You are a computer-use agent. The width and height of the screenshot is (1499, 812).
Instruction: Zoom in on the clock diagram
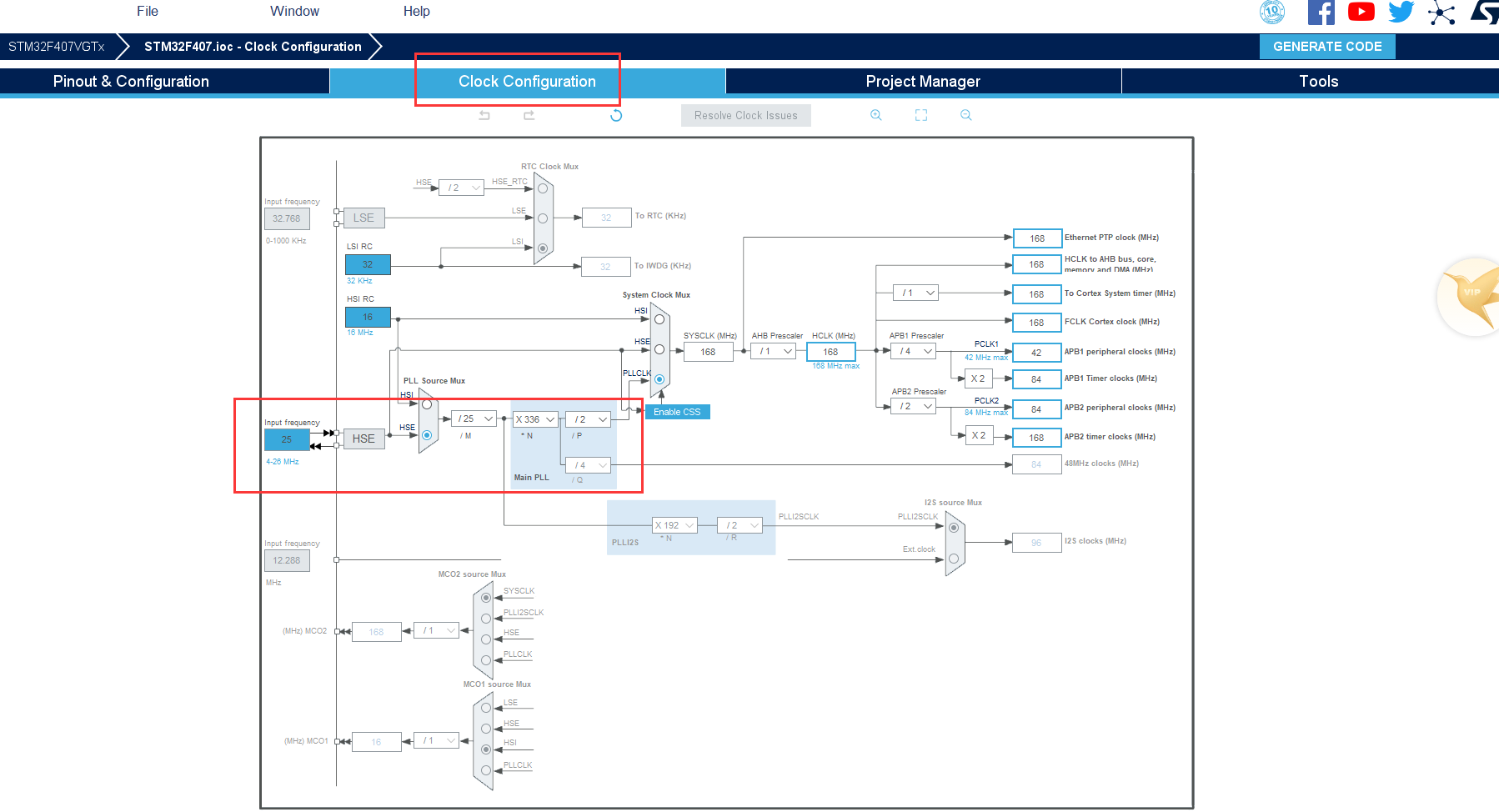pyautogui.click(x=875, y=114)
